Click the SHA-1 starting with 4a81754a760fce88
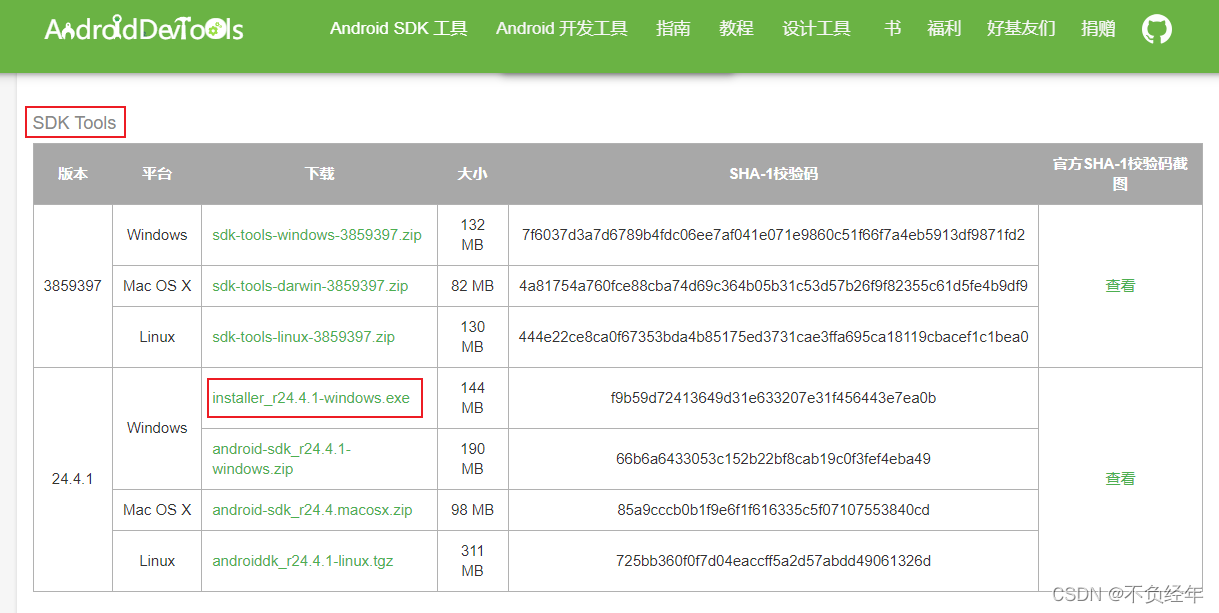Image resolution: width=1219 pixels, height=613 pixels. click(x=773, y=286)
